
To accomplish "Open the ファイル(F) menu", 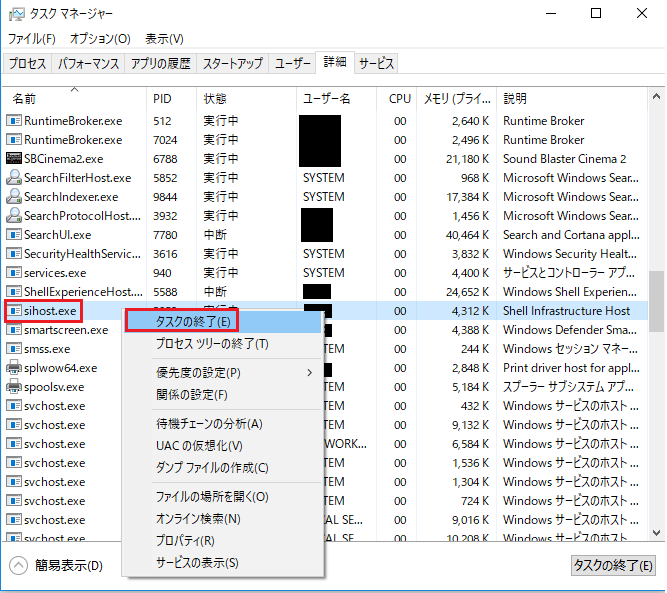I will 31,39.
